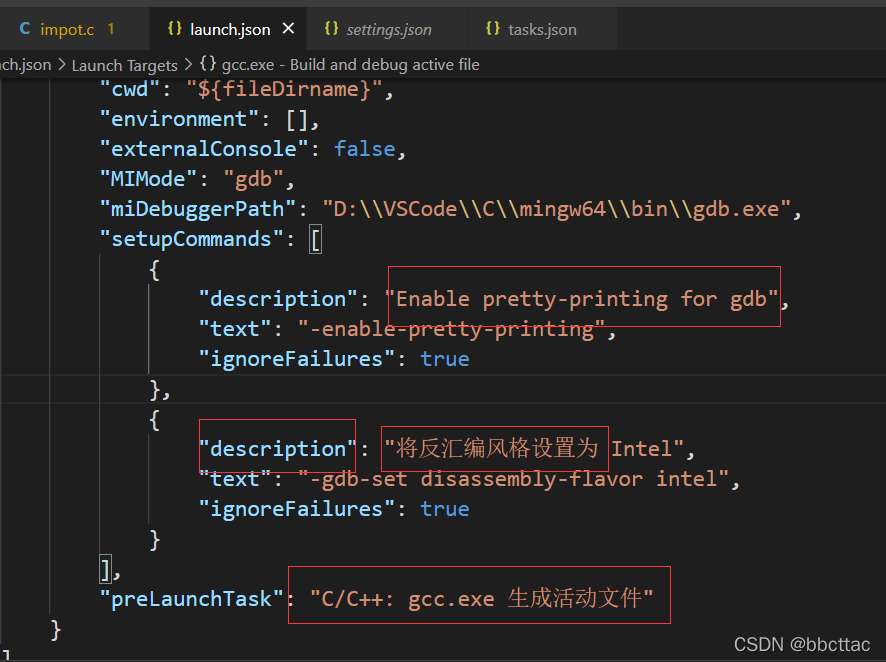Screen dimensions: 886x662
Task: Click the first "ignoreFailures" key
Action: coord(297,359)
